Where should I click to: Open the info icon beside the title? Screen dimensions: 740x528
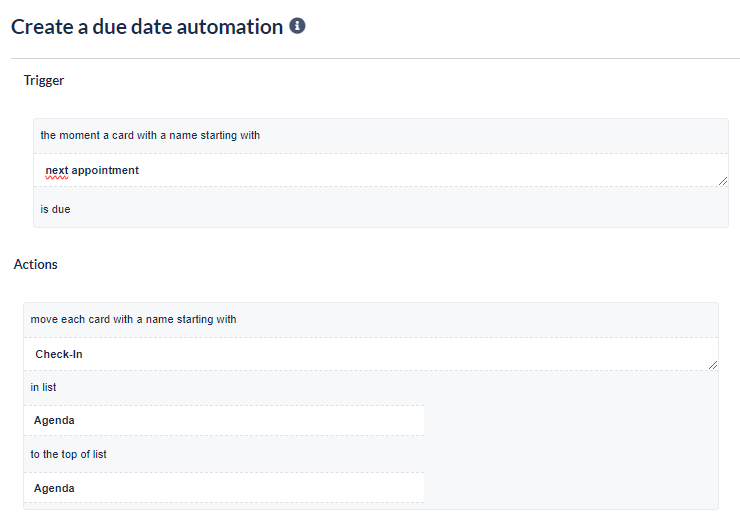point(297,25)
